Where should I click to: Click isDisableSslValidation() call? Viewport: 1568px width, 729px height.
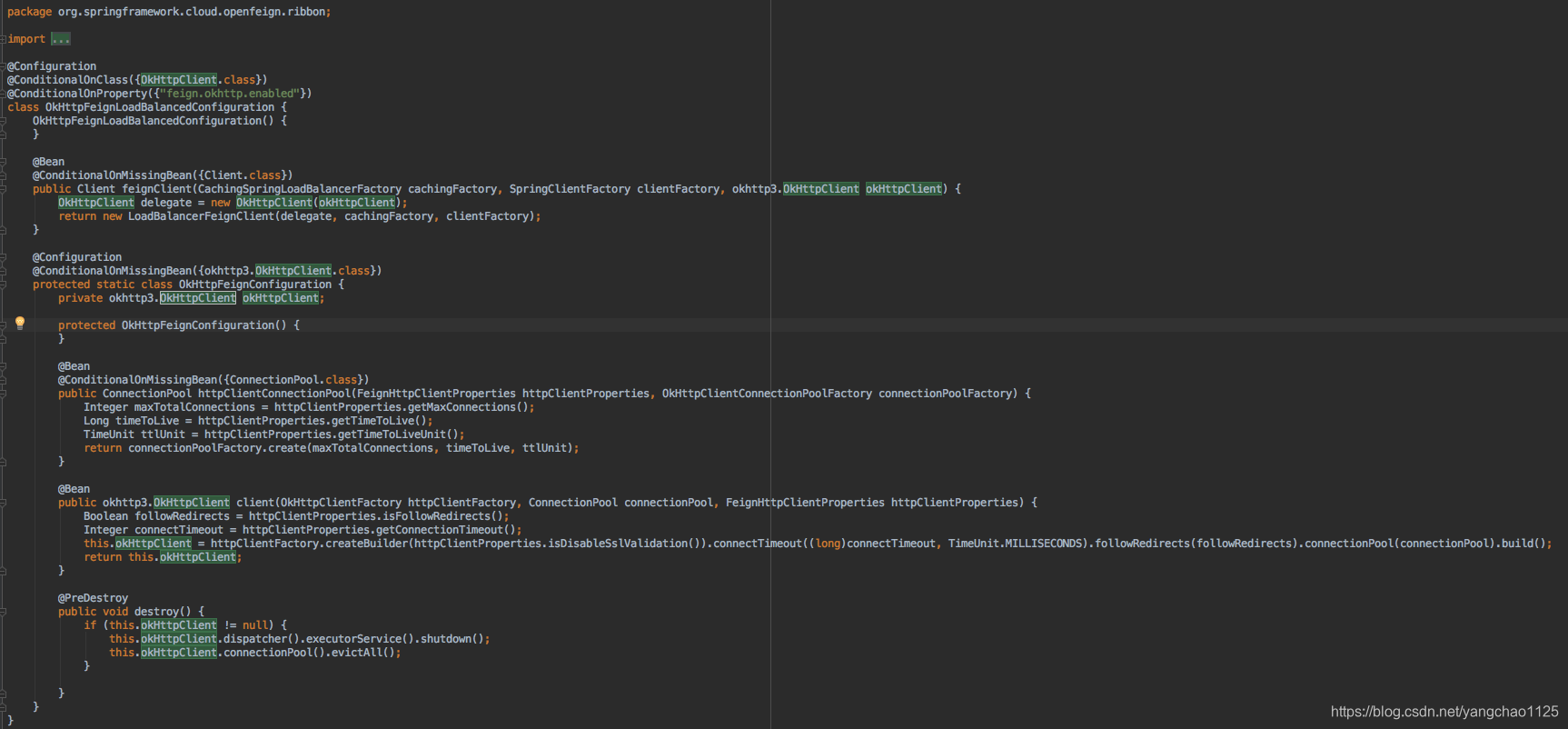click(624, 544)
